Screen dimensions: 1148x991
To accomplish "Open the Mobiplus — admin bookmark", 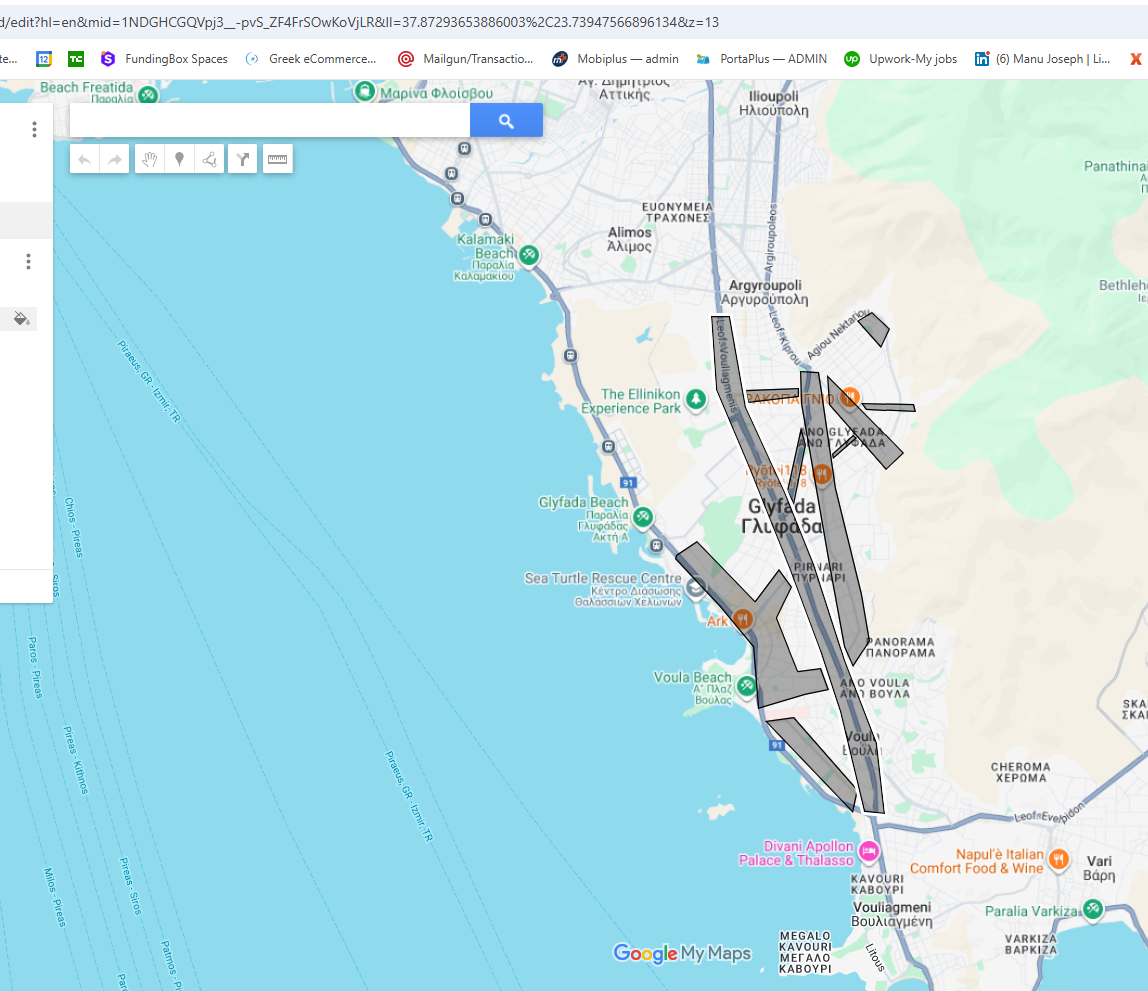I will (x=616, y=59).
